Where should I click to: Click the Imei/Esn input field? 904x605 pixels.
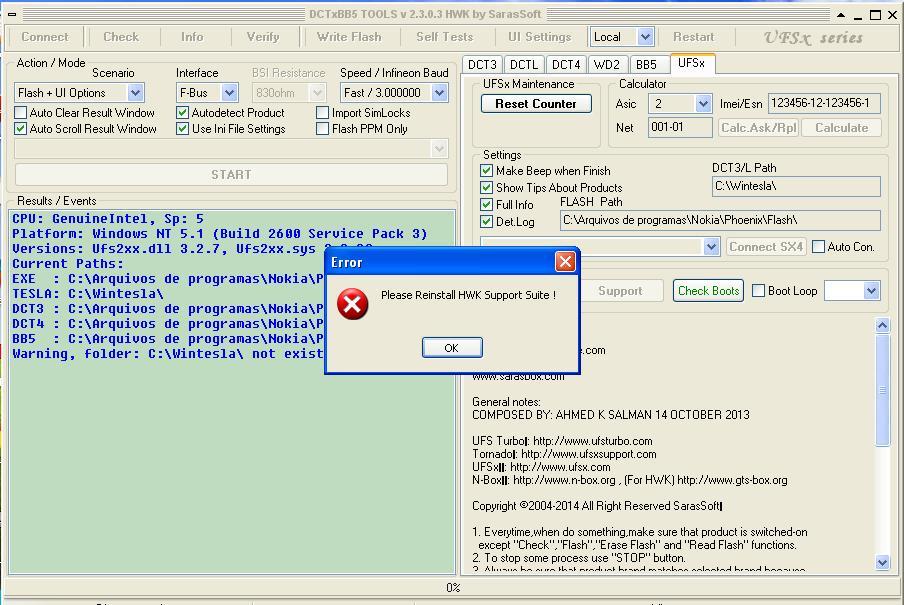pyautogui.click(x=824, y=104)
